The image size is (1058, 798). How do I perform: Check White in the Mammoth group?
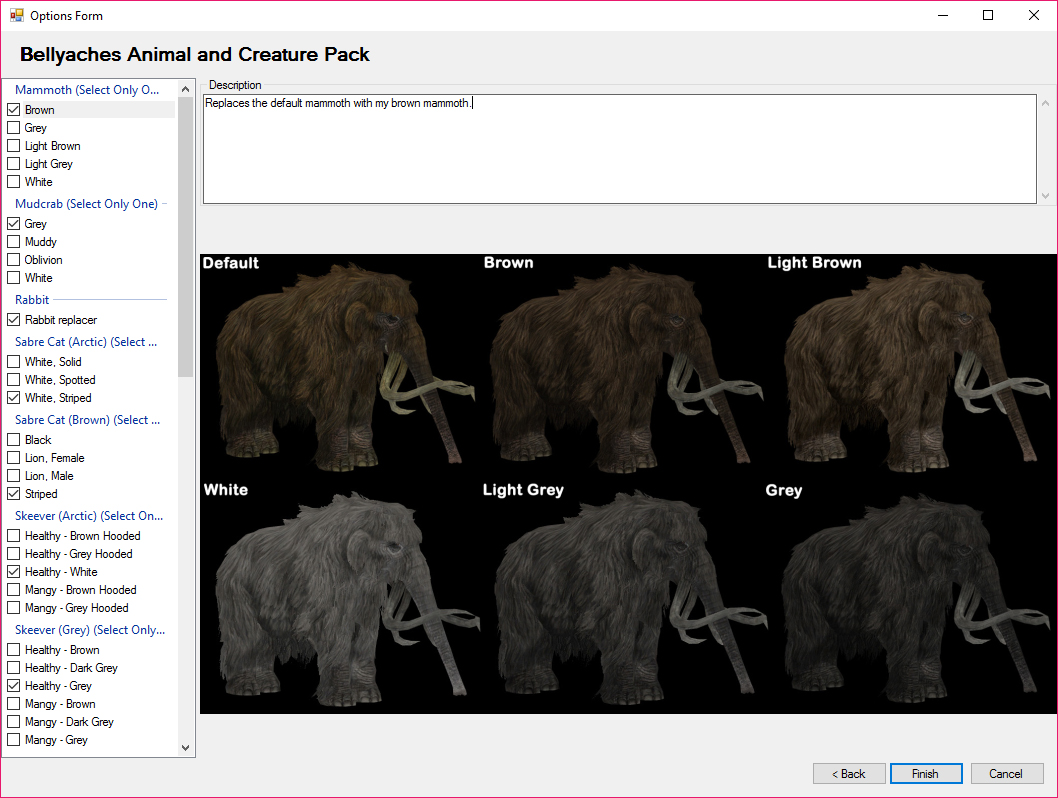pos(13,181)
